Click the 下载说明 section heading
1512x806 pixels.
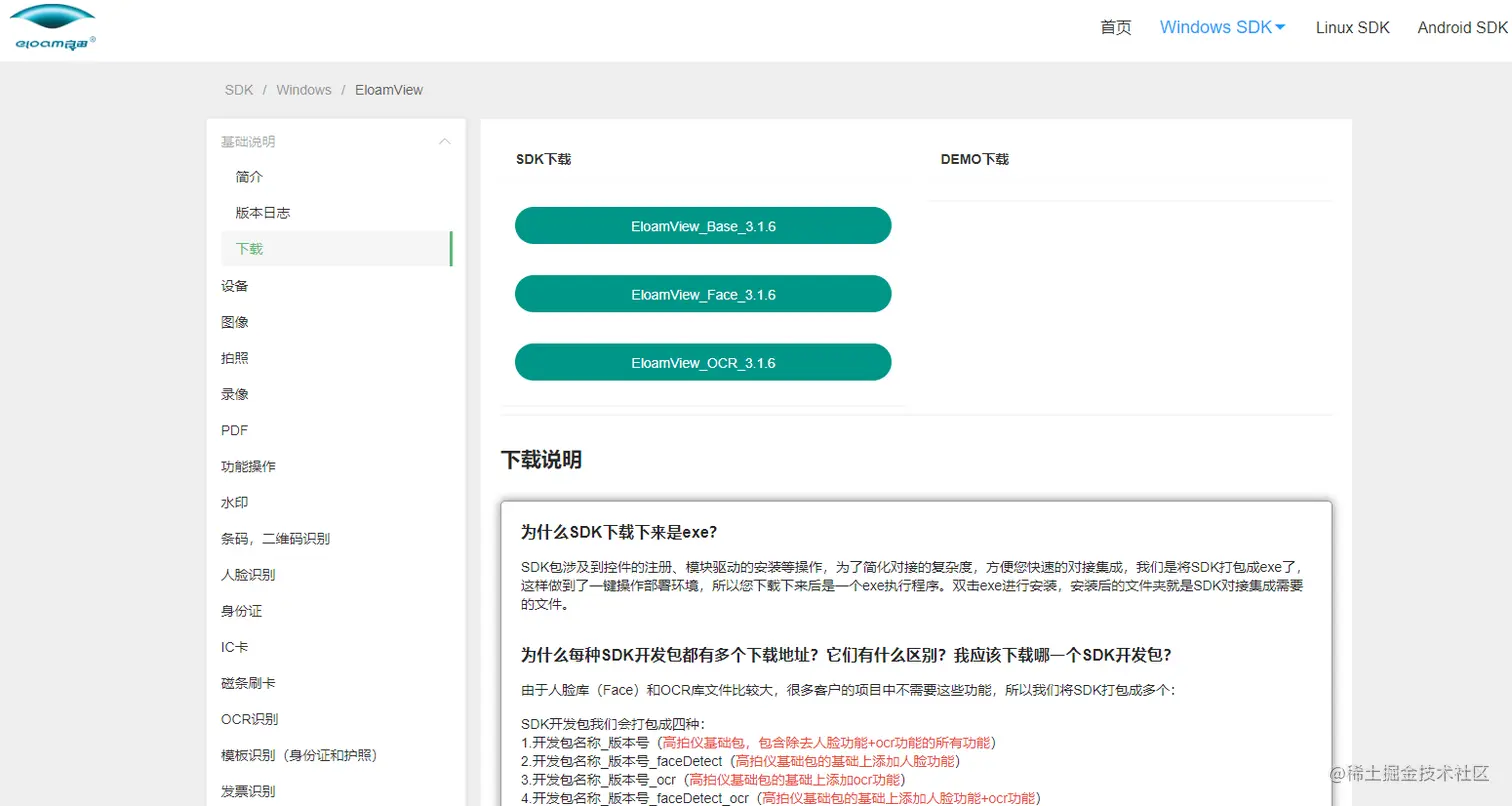(x=541, y=460)
